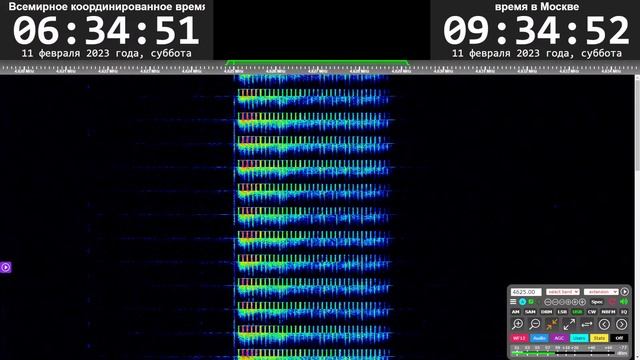Click the 4625.00 frequency input field
Image resolution: width=640 pixels, height=360 pixels.
point(526,292)
